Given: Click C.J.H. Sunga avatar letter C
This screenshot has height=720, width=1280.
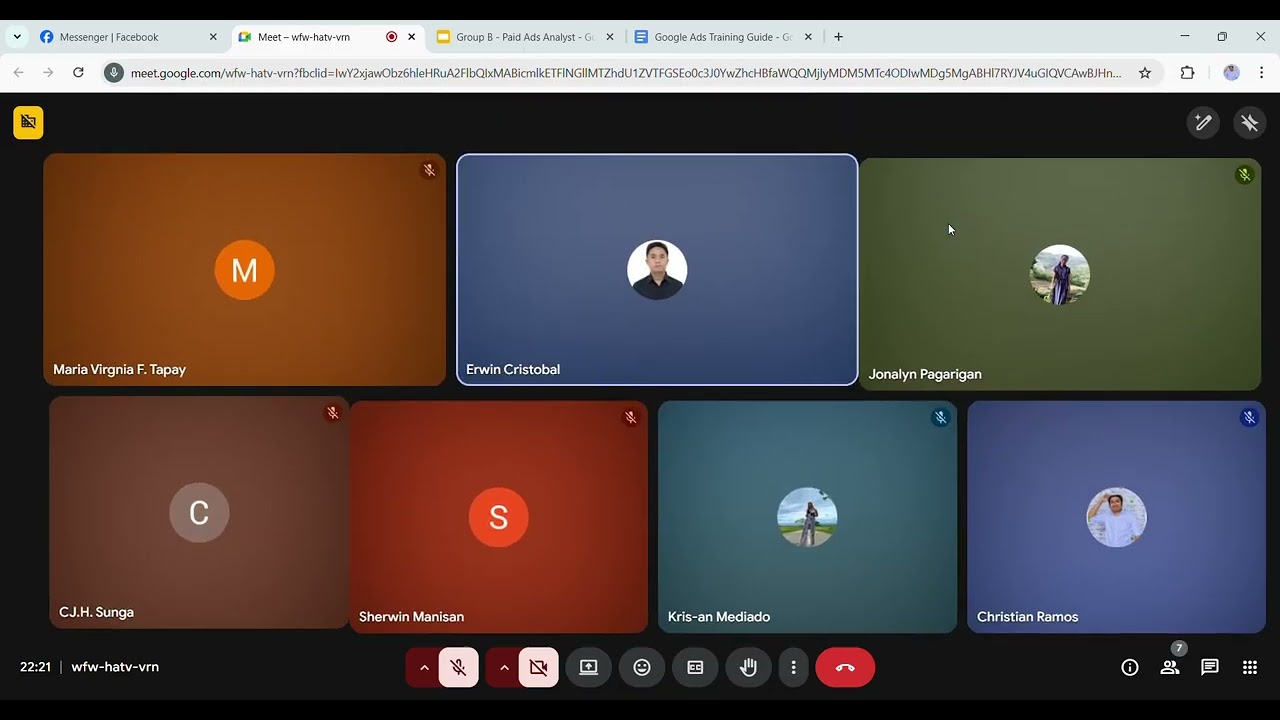Looking at the screenshot, I should tap(199, 513).
